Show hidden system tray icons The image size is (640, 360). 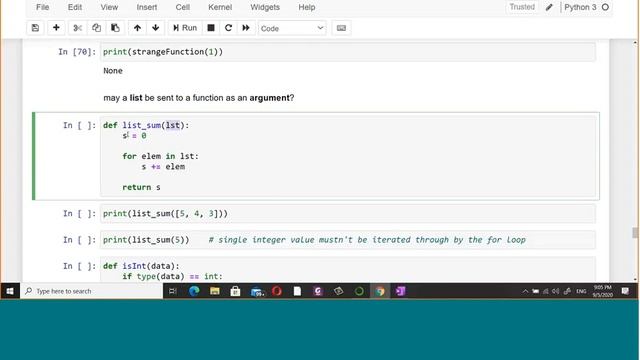point(525,291)
